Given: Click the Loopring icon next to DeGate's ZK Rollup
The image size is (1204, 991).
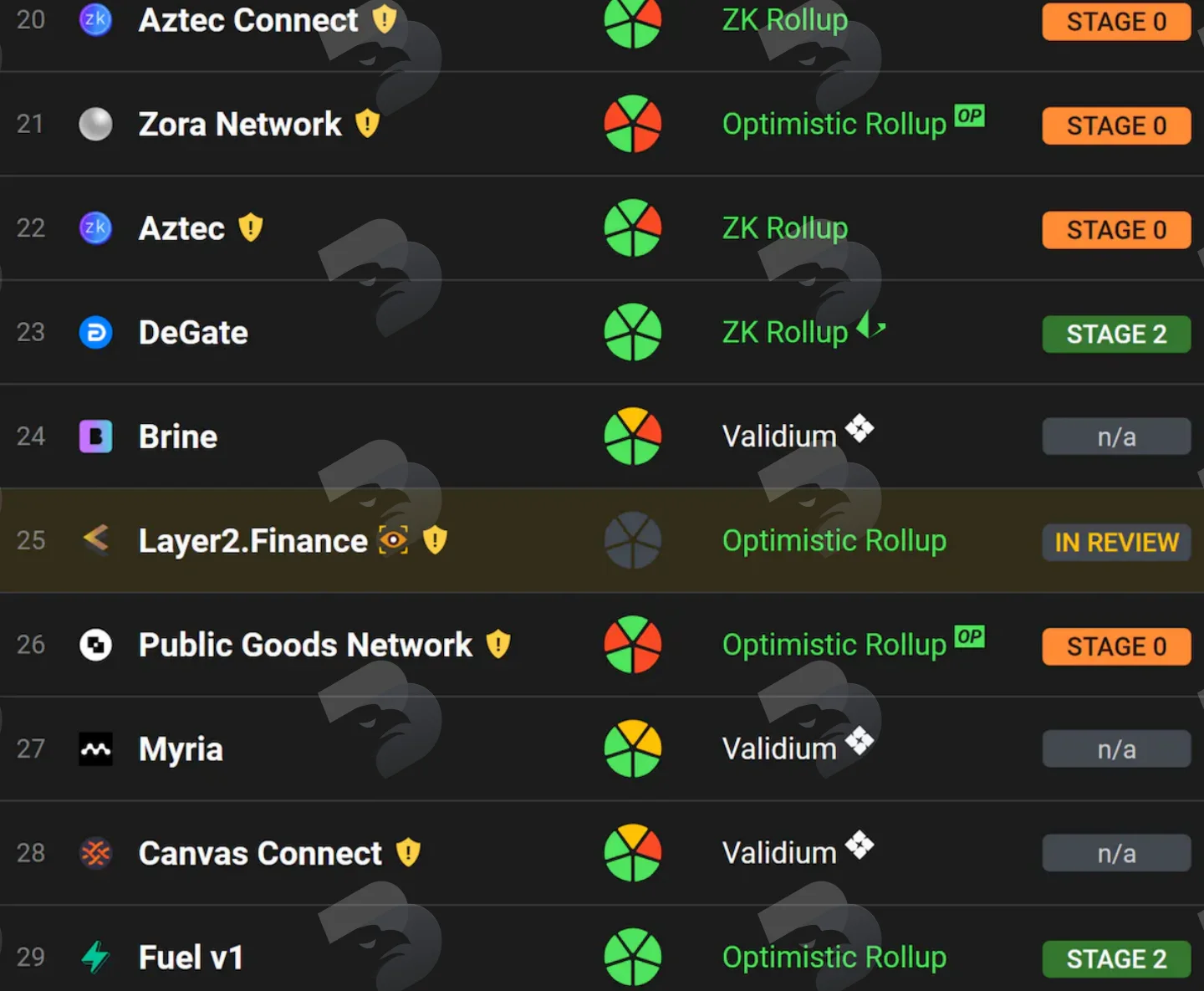Looking at the screenshot, I should 871,324.
